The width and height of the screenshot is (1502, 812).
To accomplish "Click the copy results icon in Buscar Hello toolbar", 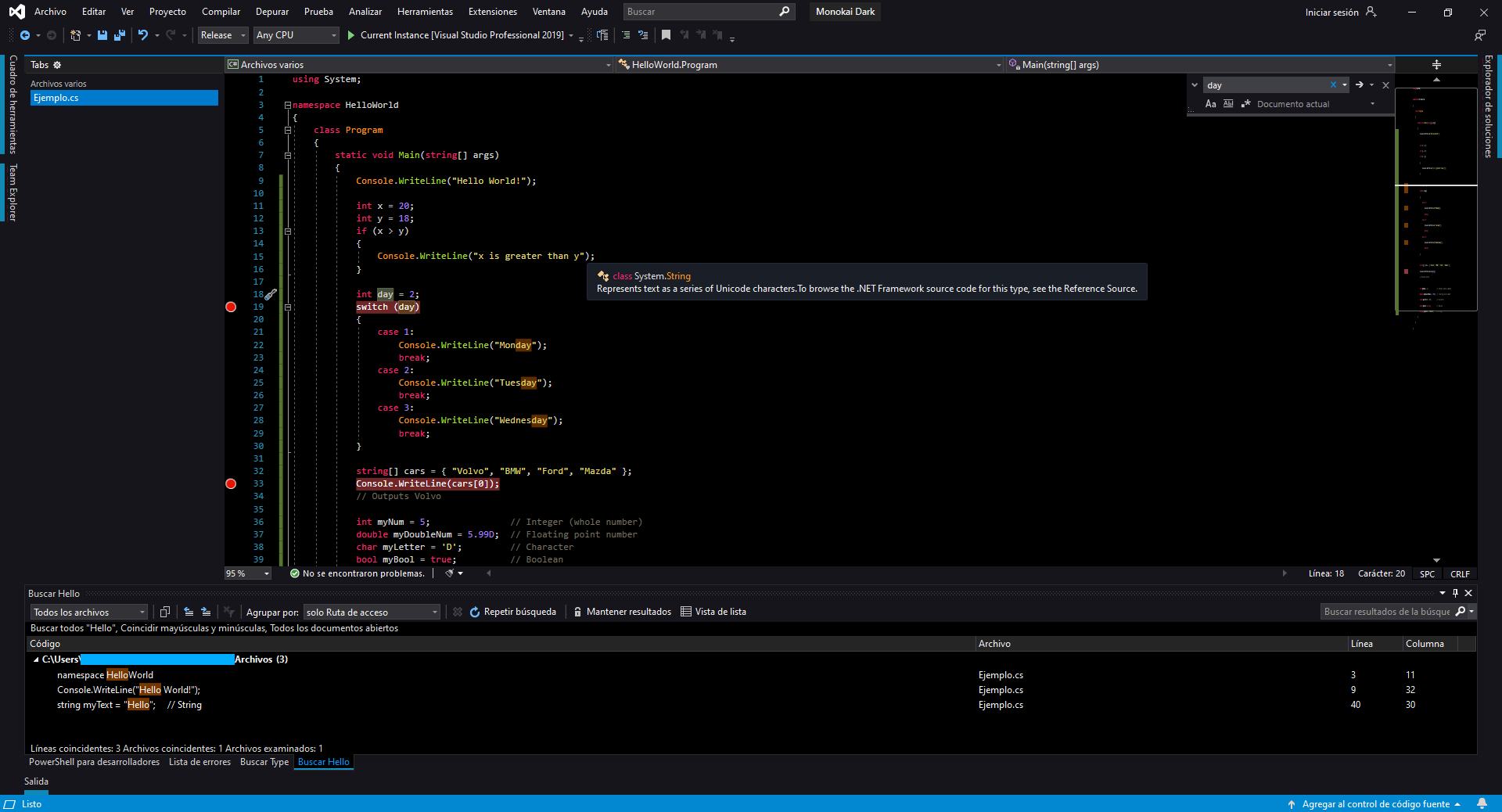I will click(x=165, y=612).
